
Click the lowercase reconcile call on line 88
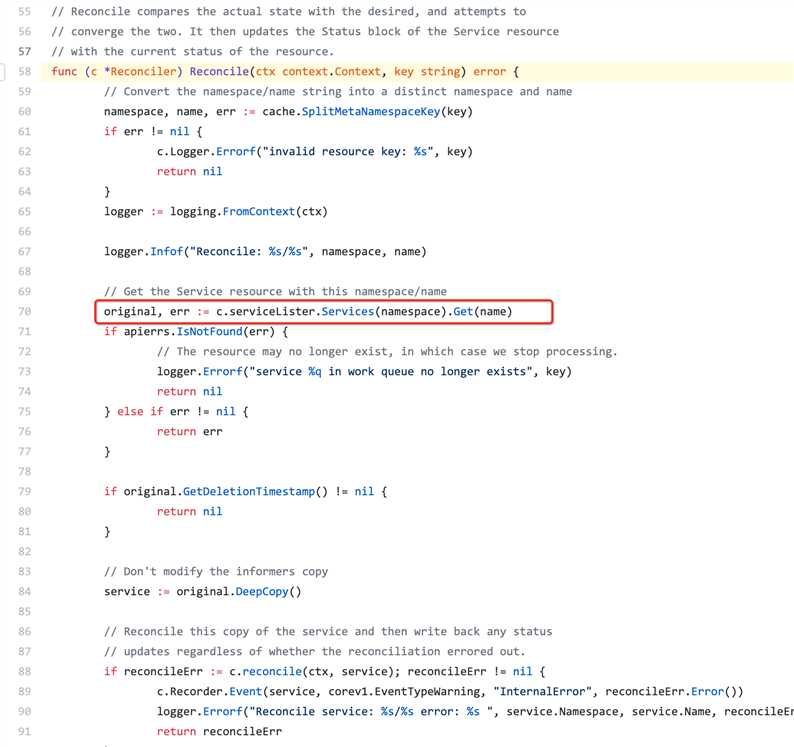click(x=272, y=672)
